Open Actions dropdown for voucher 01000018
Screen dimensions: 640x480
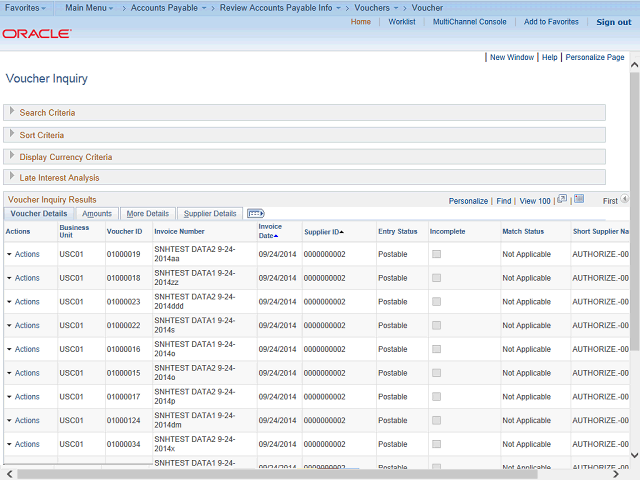pyautogui.click(x=22, y=278)
